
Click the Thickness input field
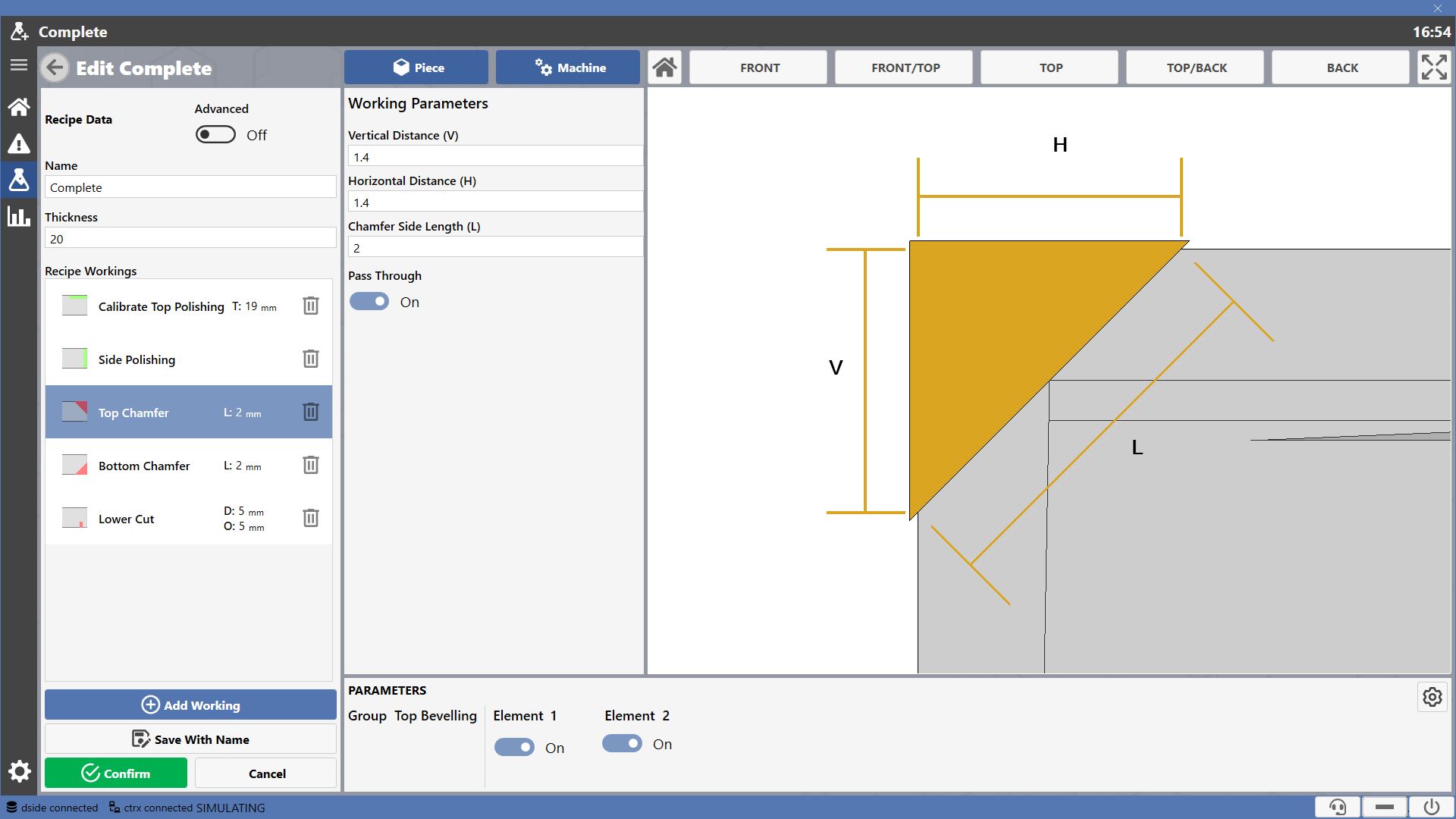(190, 239)
